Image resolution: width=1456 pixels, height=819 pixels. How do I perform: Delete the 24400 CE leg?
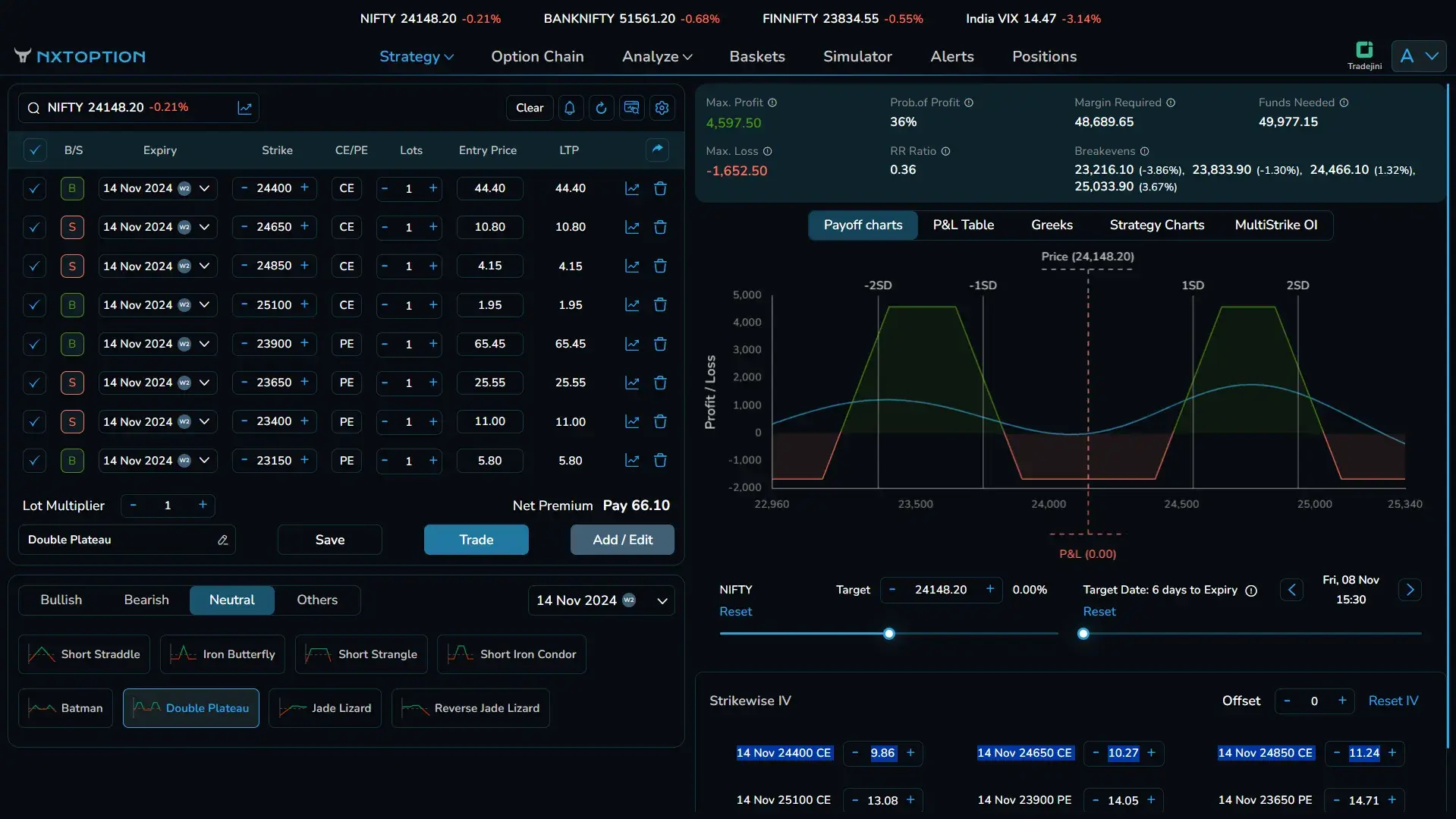tap(660, 188)
